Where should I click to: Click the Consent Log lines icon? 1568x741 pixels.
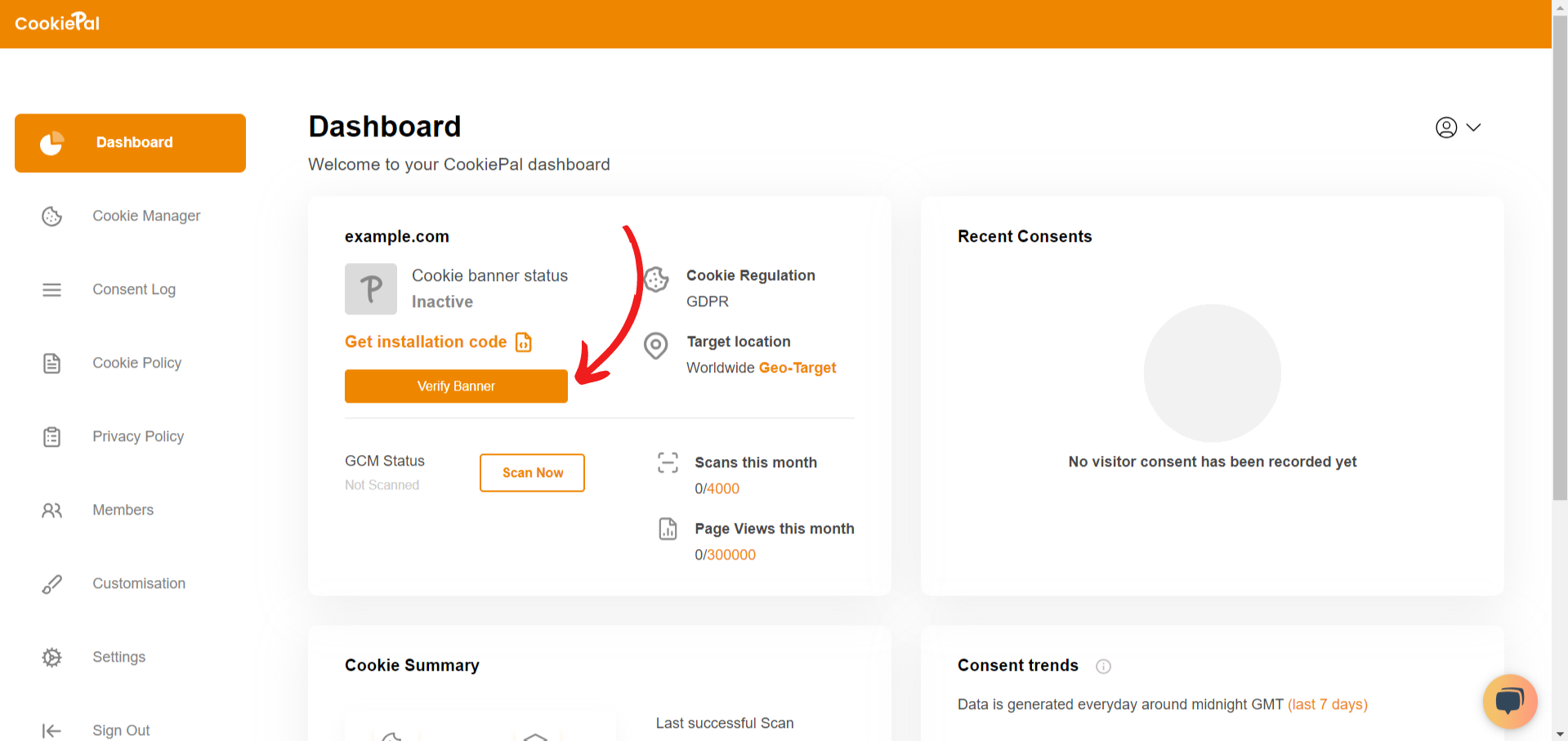click(x=51, y=289)
